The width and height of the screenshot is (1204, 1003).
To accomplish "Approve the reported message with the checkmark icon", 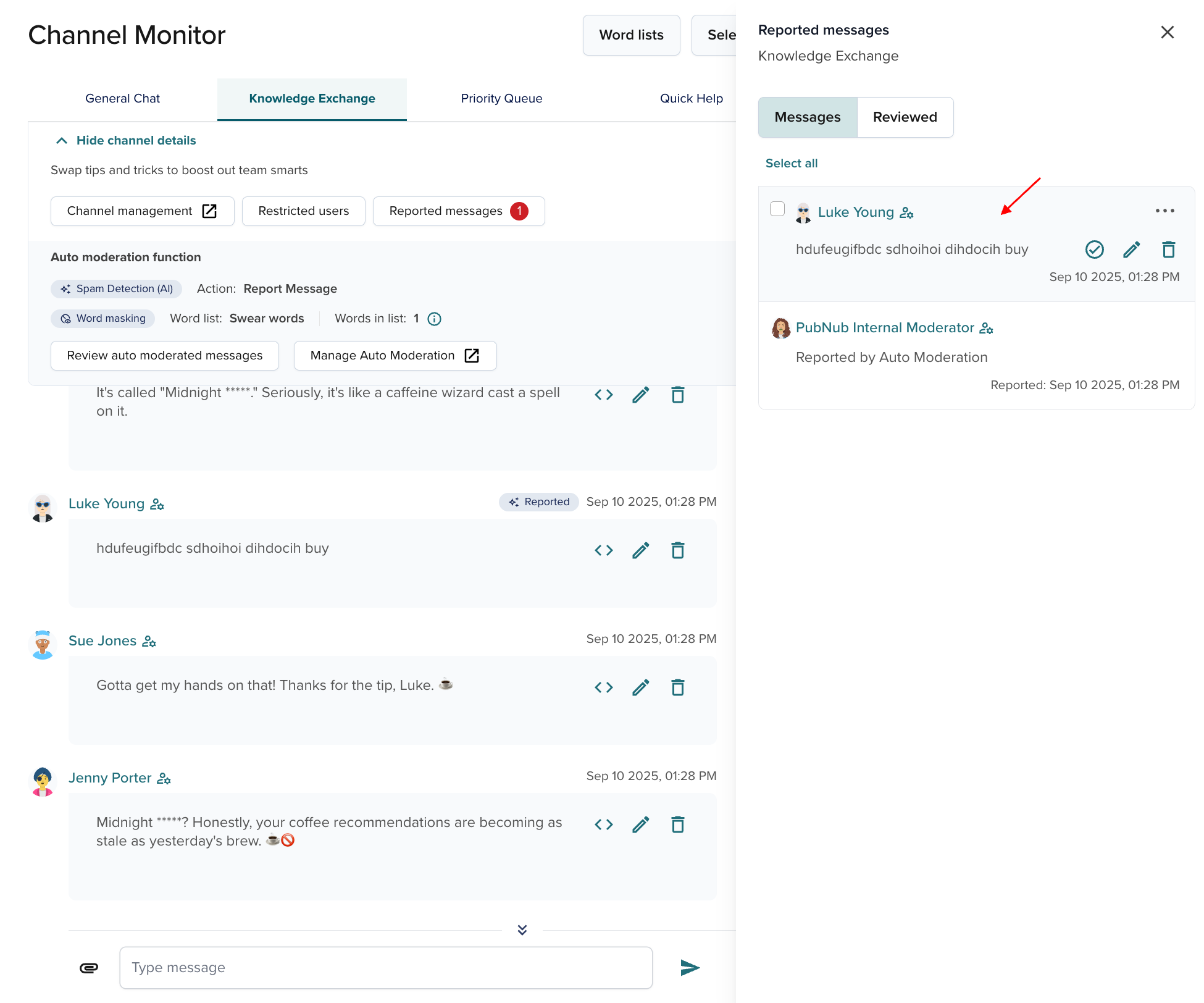I will [1095, 250].
